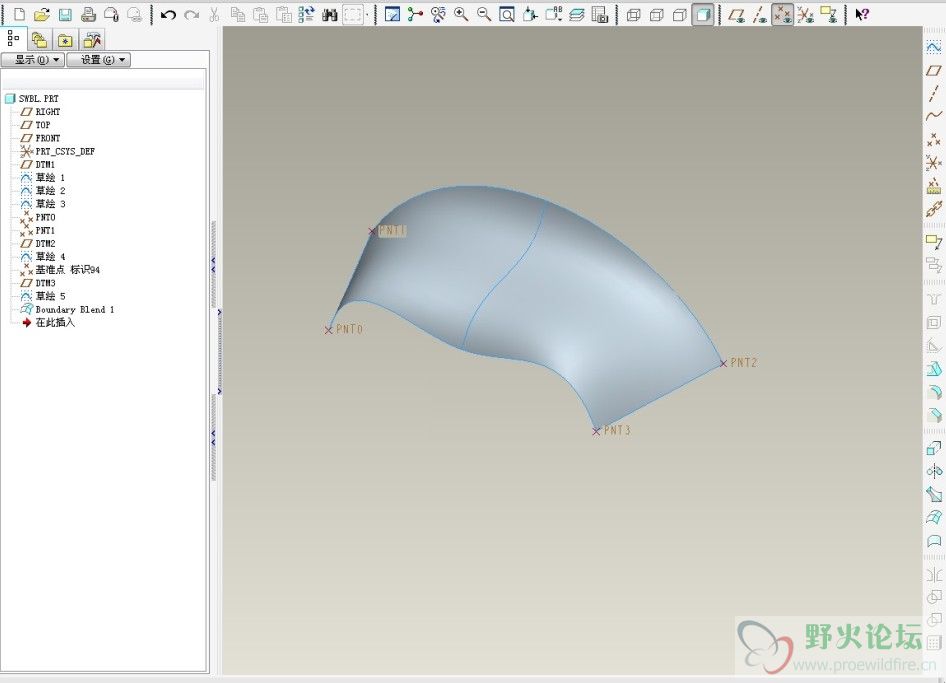Toggle annotation elements visibility
The width and height of the screenshot is (946, 683).
[829, 14]
